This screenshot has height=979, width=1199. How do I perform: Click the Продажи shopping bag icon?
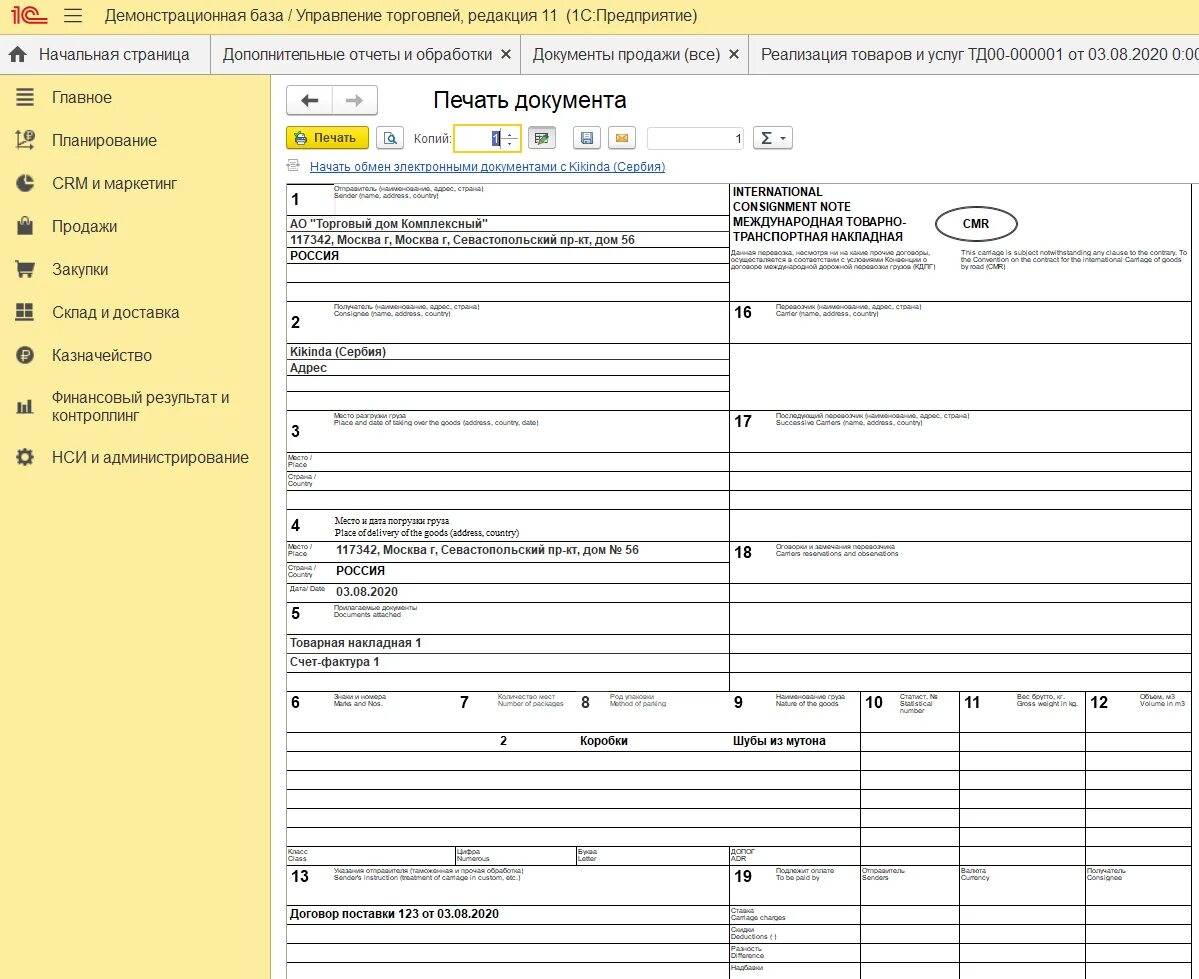[x=24, y=226]
